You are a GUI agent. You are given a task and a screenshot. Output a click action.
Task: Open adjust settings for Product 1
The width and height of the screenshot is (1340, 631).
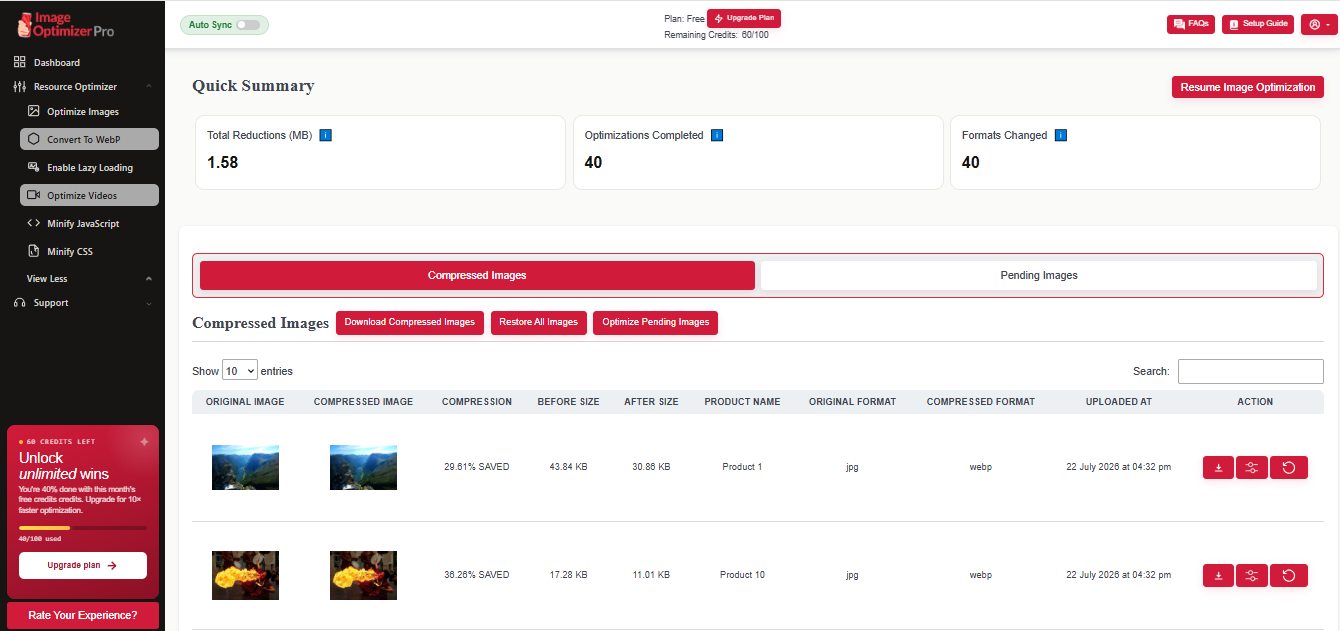(1252, 467)
